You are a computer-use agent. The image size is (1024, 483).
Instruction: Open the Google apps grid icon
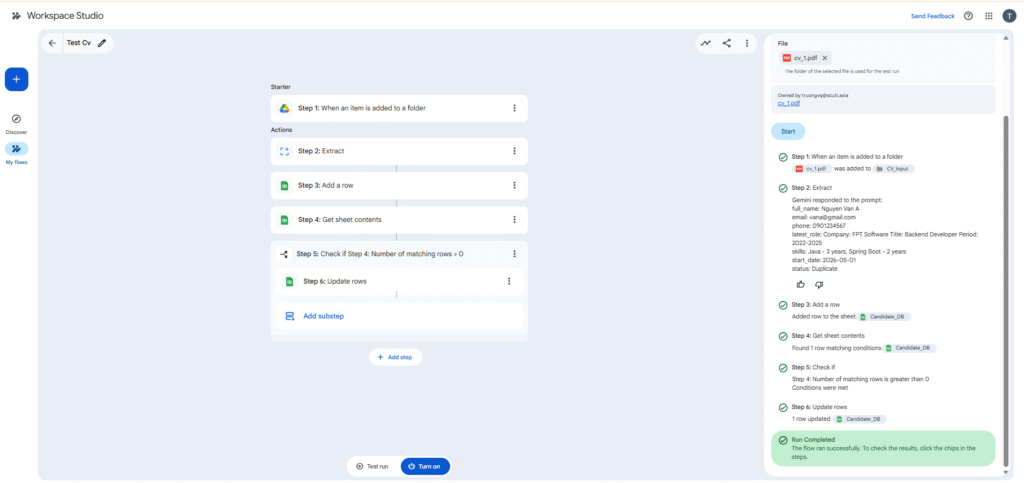[989, 16]
